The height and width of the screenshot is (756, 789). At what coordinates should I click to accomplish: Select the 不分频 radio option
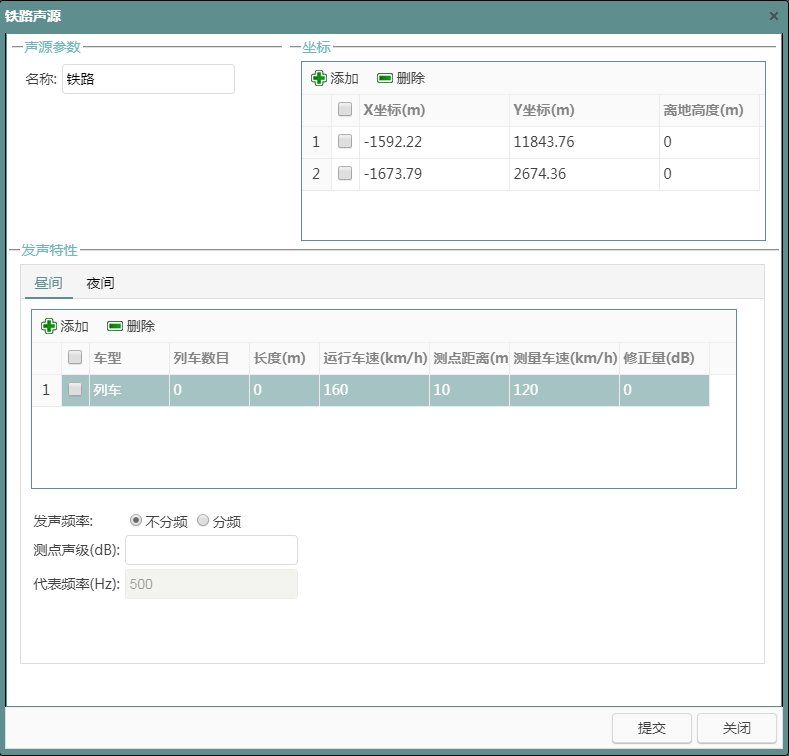pyautogui.click(x=135, y=520)
